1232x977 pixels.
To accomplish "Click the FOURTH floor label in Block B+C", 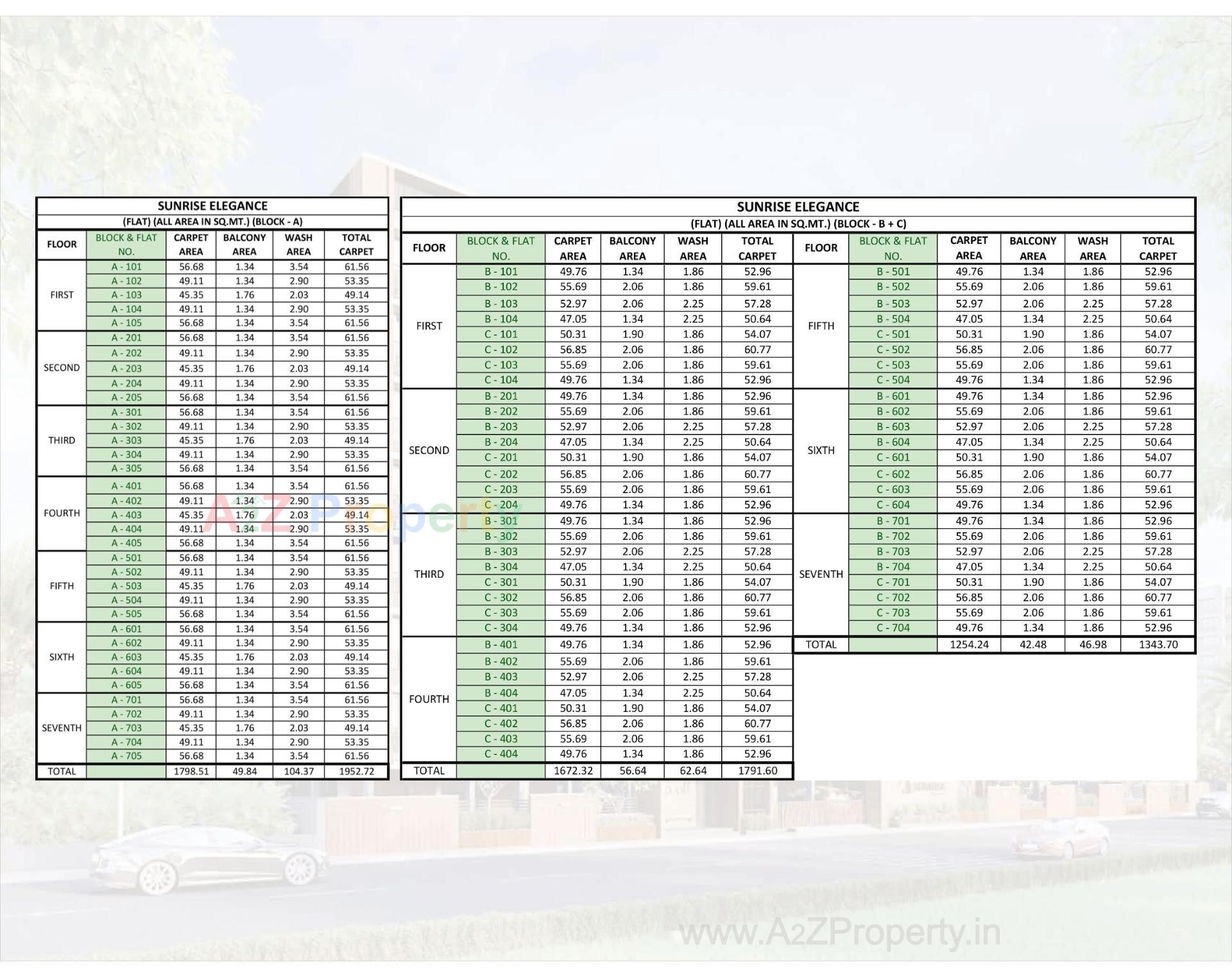I will point(429,699).
